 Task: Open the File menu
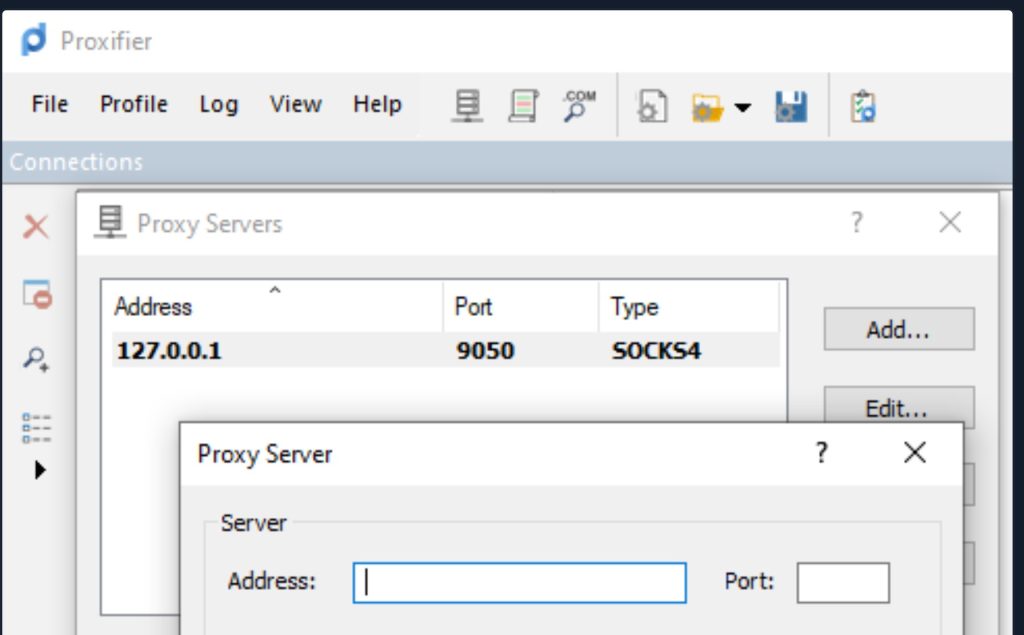pos(50,105)
